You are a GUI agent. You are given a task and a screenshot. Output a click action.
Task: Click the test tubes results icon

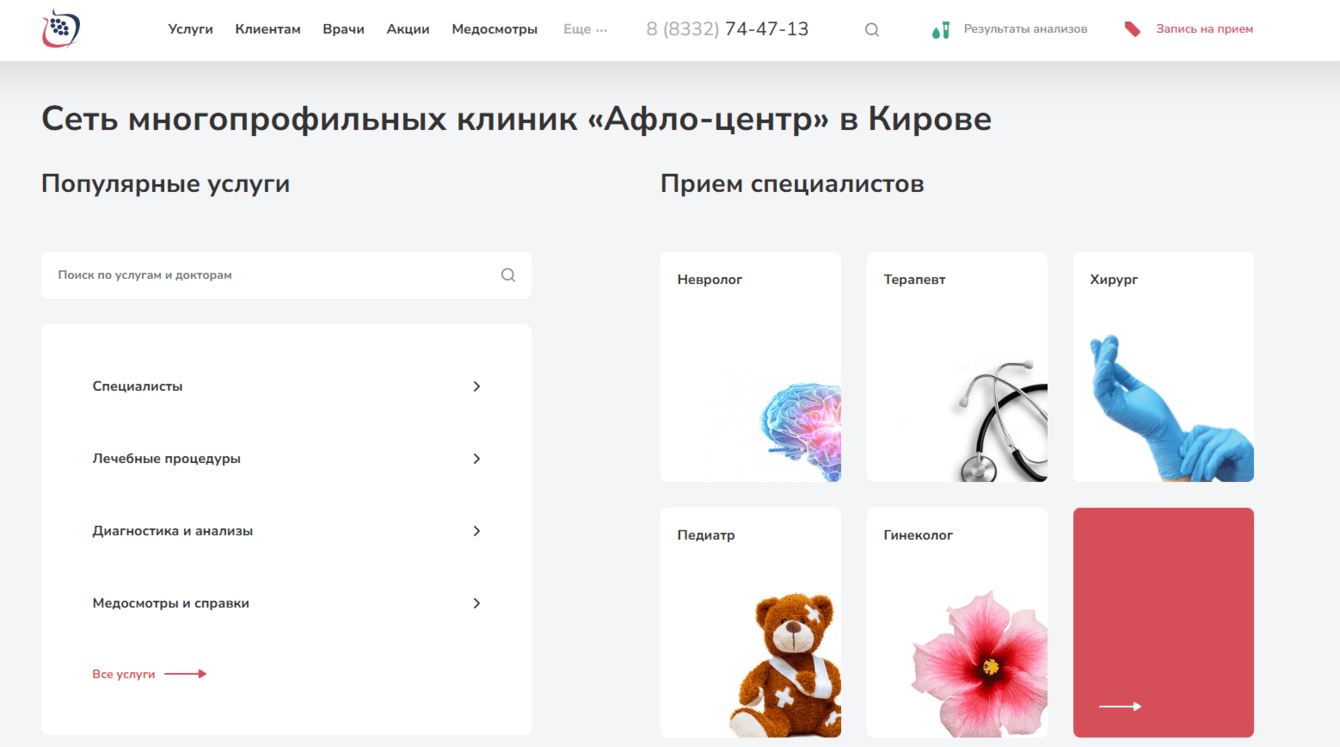(x=941, y=30)
